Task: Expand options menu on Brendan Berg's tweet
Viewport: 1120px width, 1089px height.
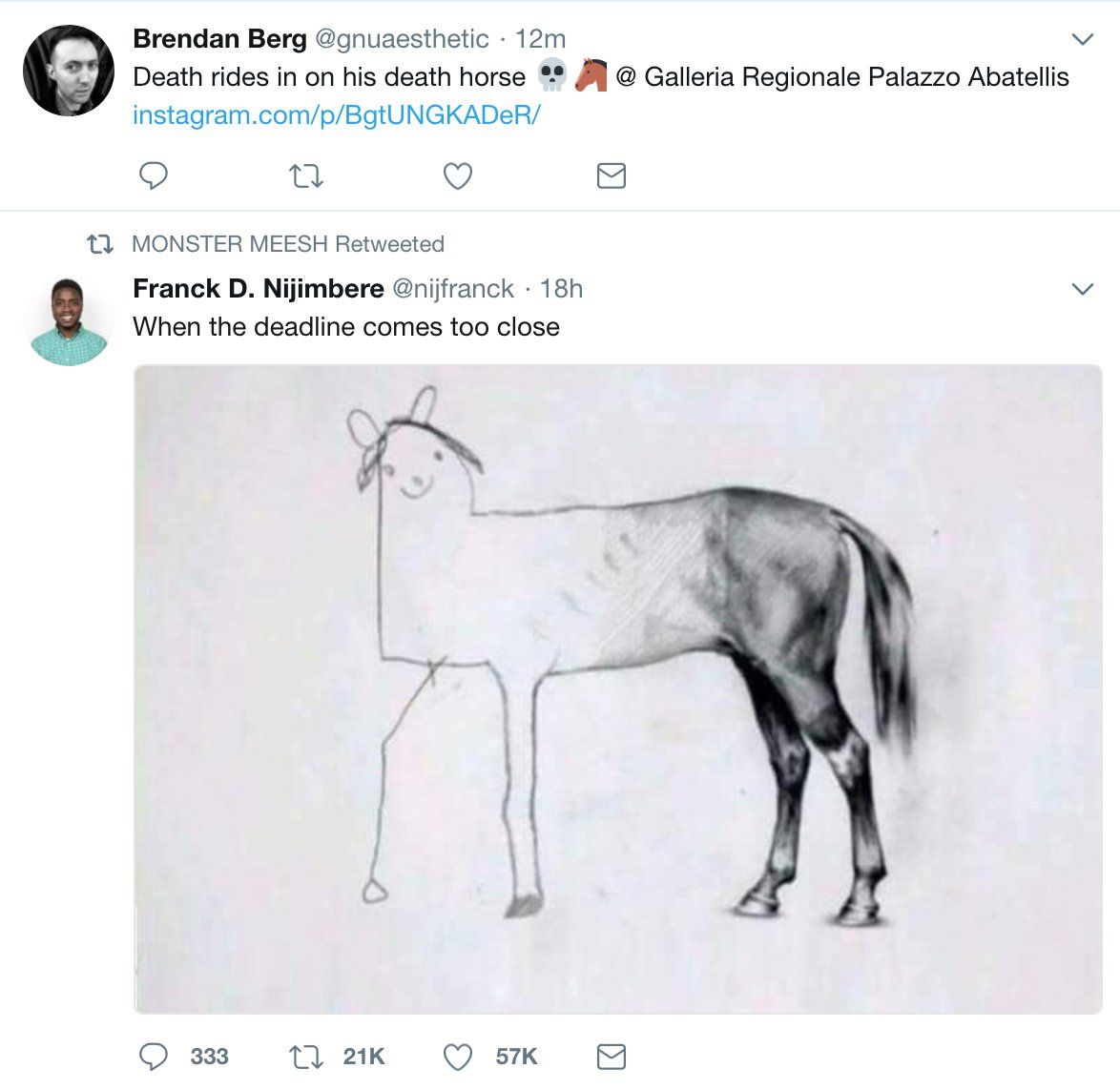Action: [1083, 39]
